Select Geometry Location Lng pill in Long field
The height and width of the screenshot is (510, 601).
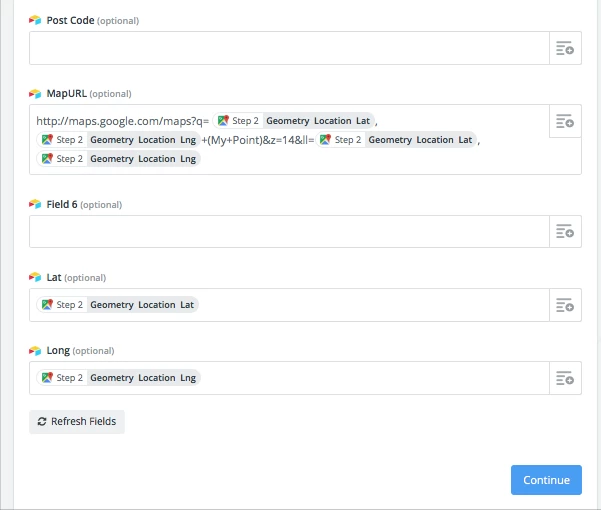tap(118, 377)
